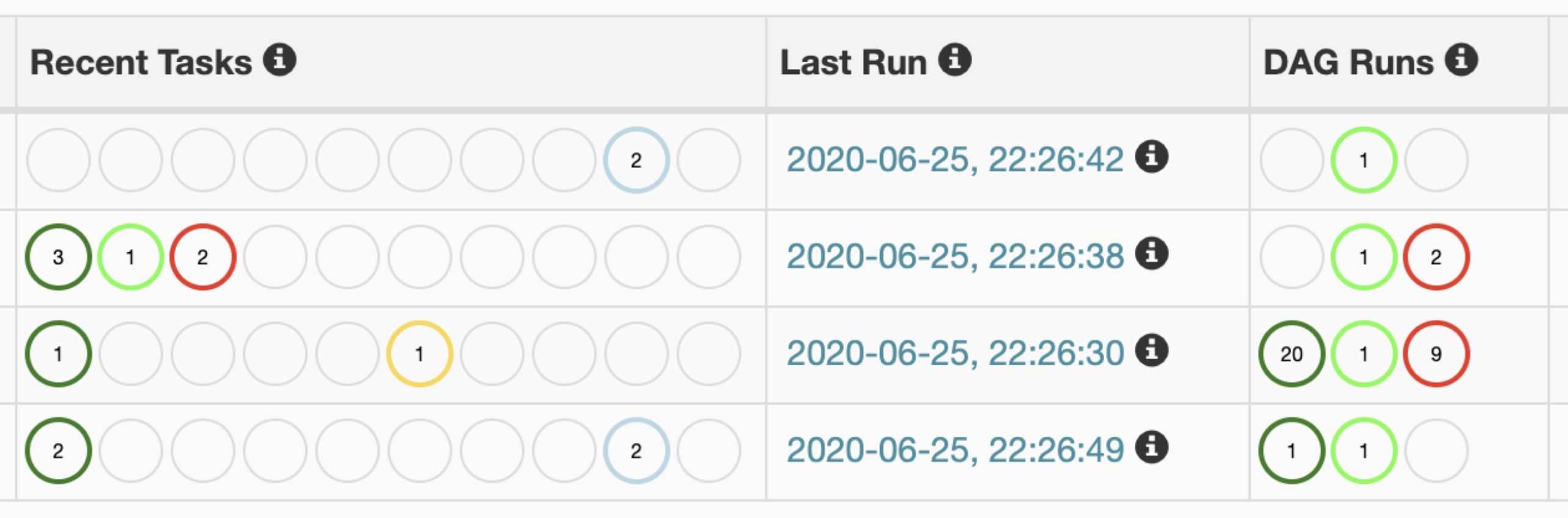Open the 2020-06-25, 22:26:42 last run link
This screenshot has width=1568, height=518.
[x=954, y=159]
